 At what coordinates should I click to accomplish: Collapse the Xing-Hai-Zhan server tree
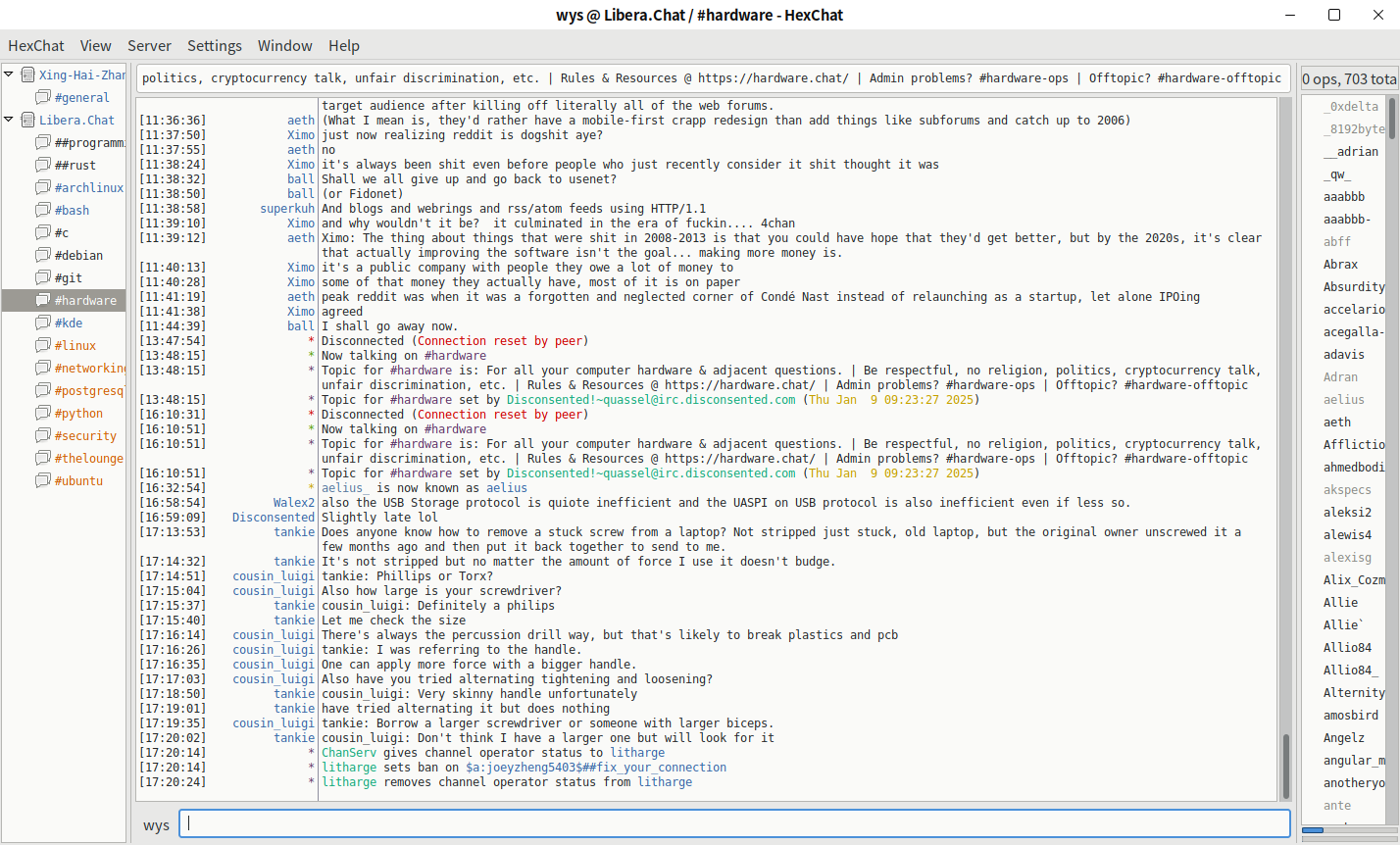pyautogui.click(x=9, y=75)
